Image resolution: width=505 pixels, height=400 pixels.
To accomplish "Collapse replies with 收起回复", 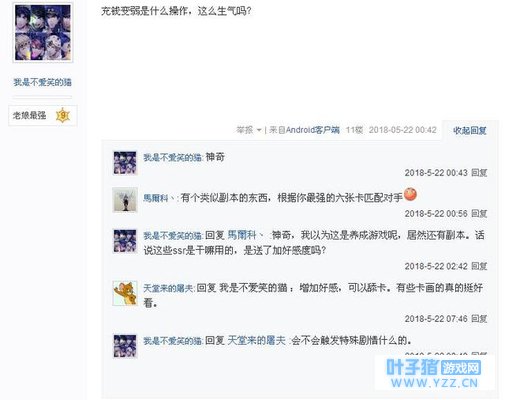I will point(470,131).
